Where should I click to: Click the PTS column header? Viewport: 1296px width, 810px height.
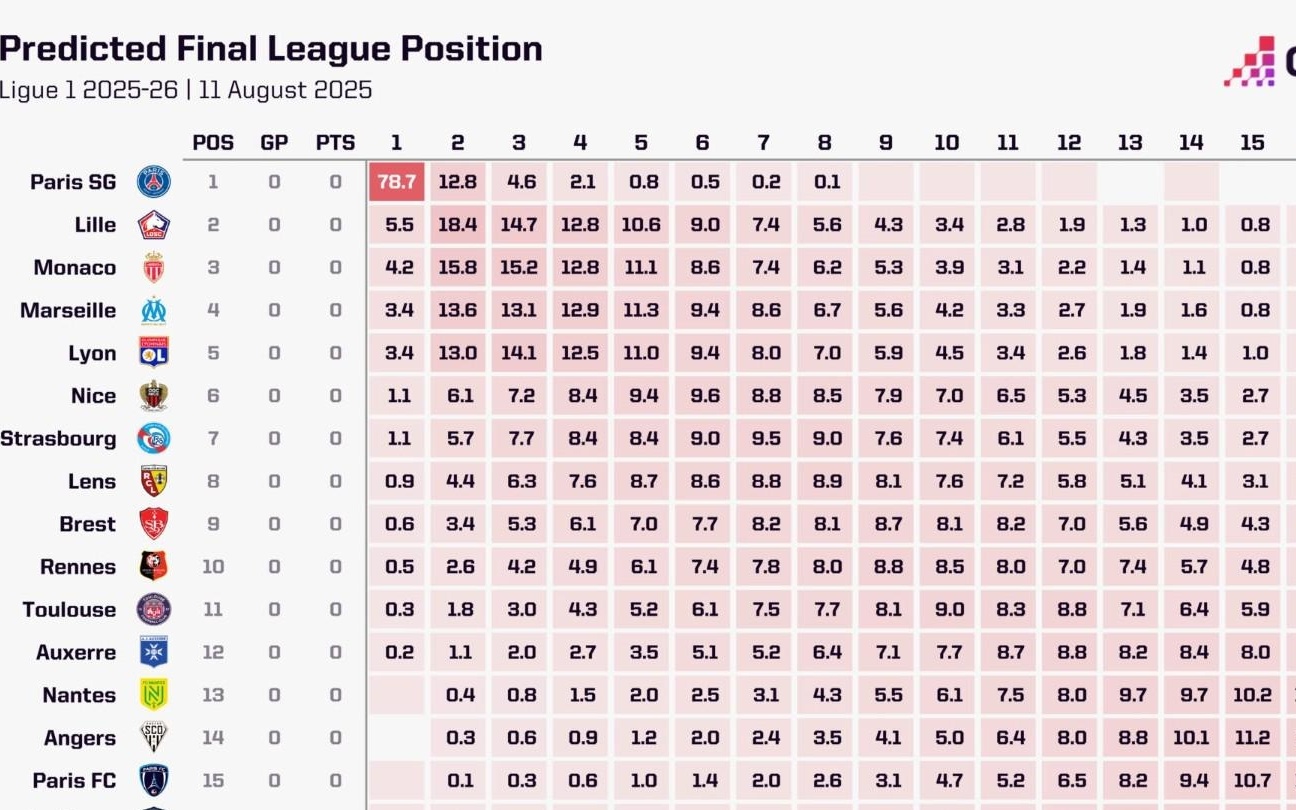[x=335, y=143]
